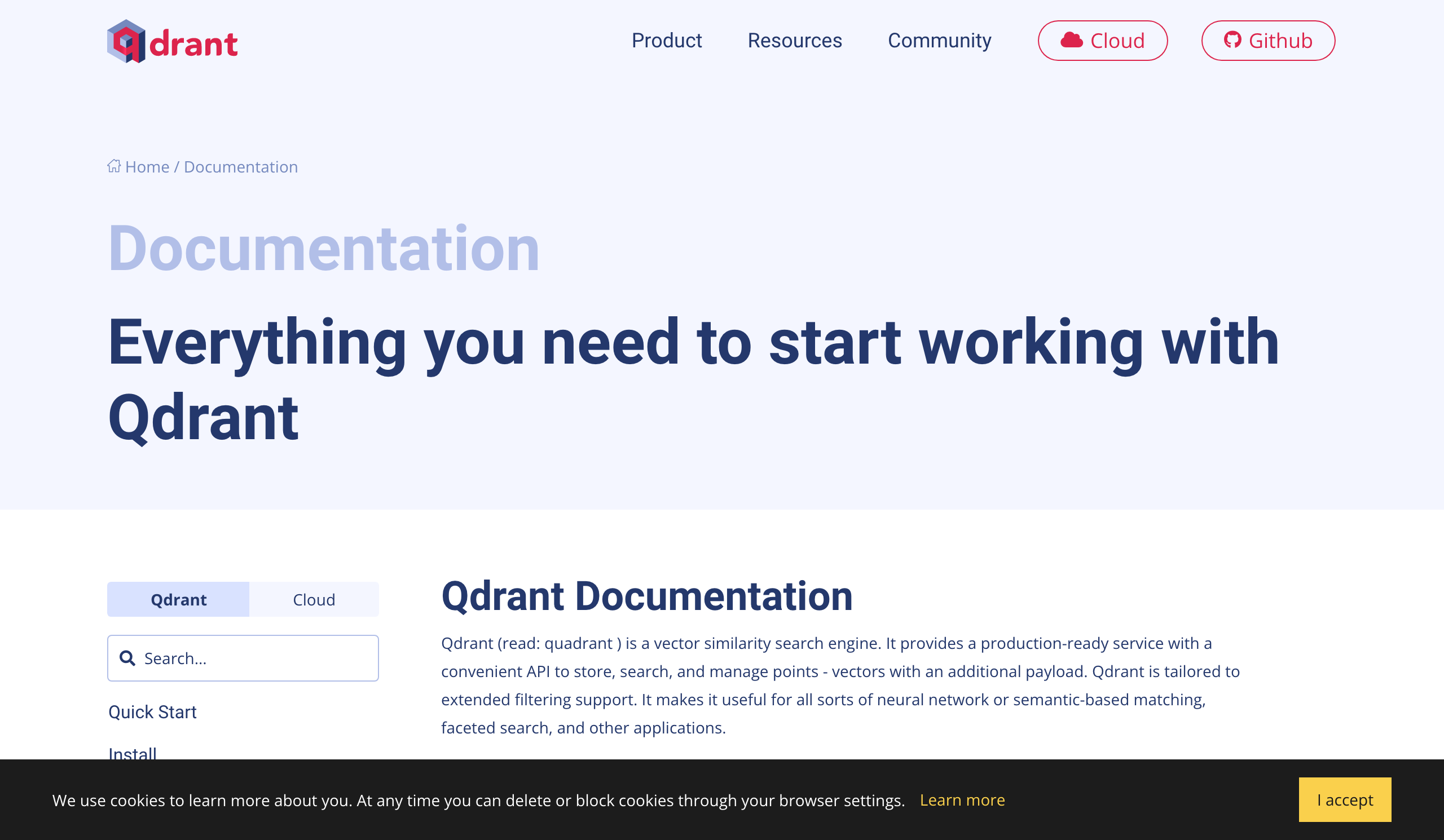Open the Resources menu
Screen dimensions: 1444x840
795,41
